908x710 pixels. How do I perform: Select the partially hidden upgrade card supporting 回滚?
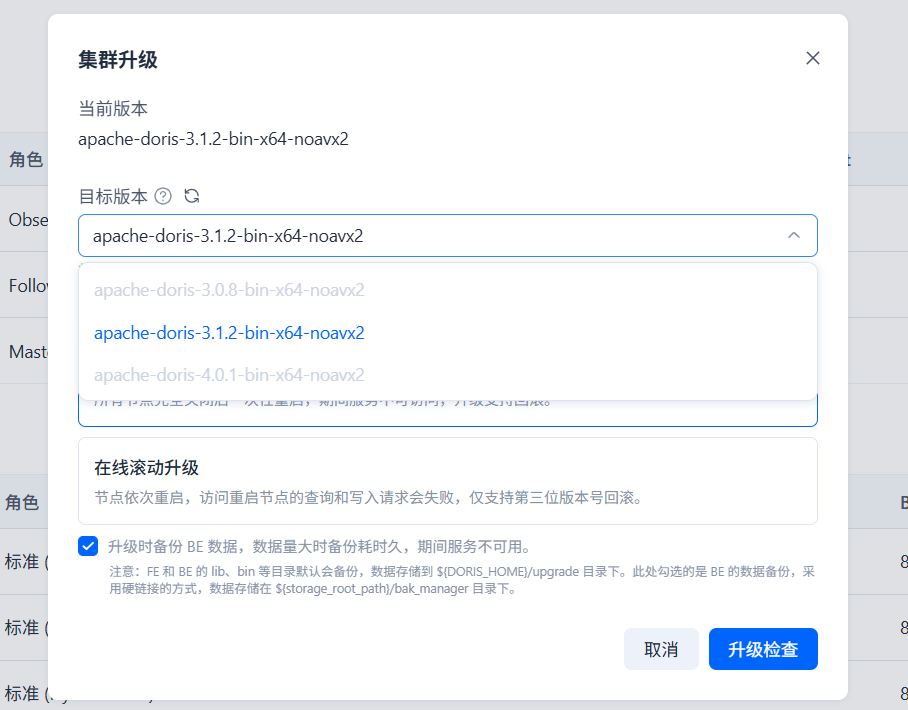point(447,412)
